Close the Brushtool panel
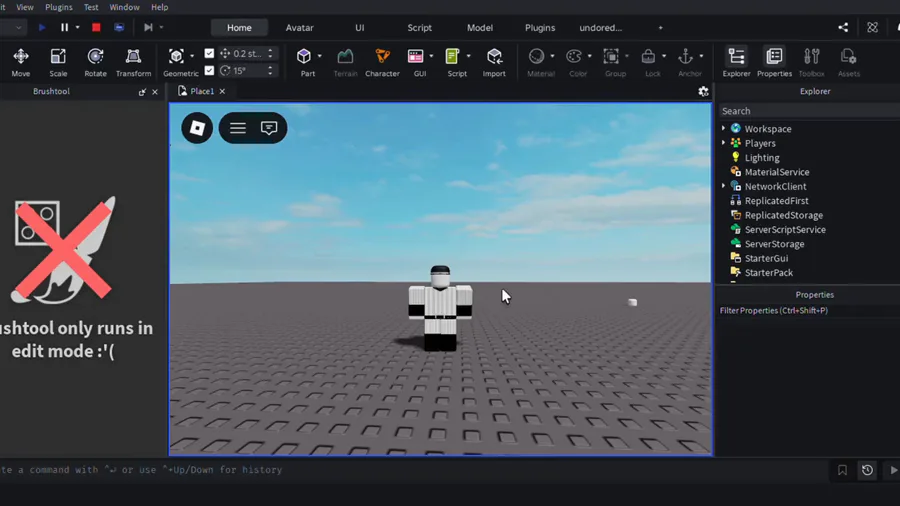 click(155, 92)
